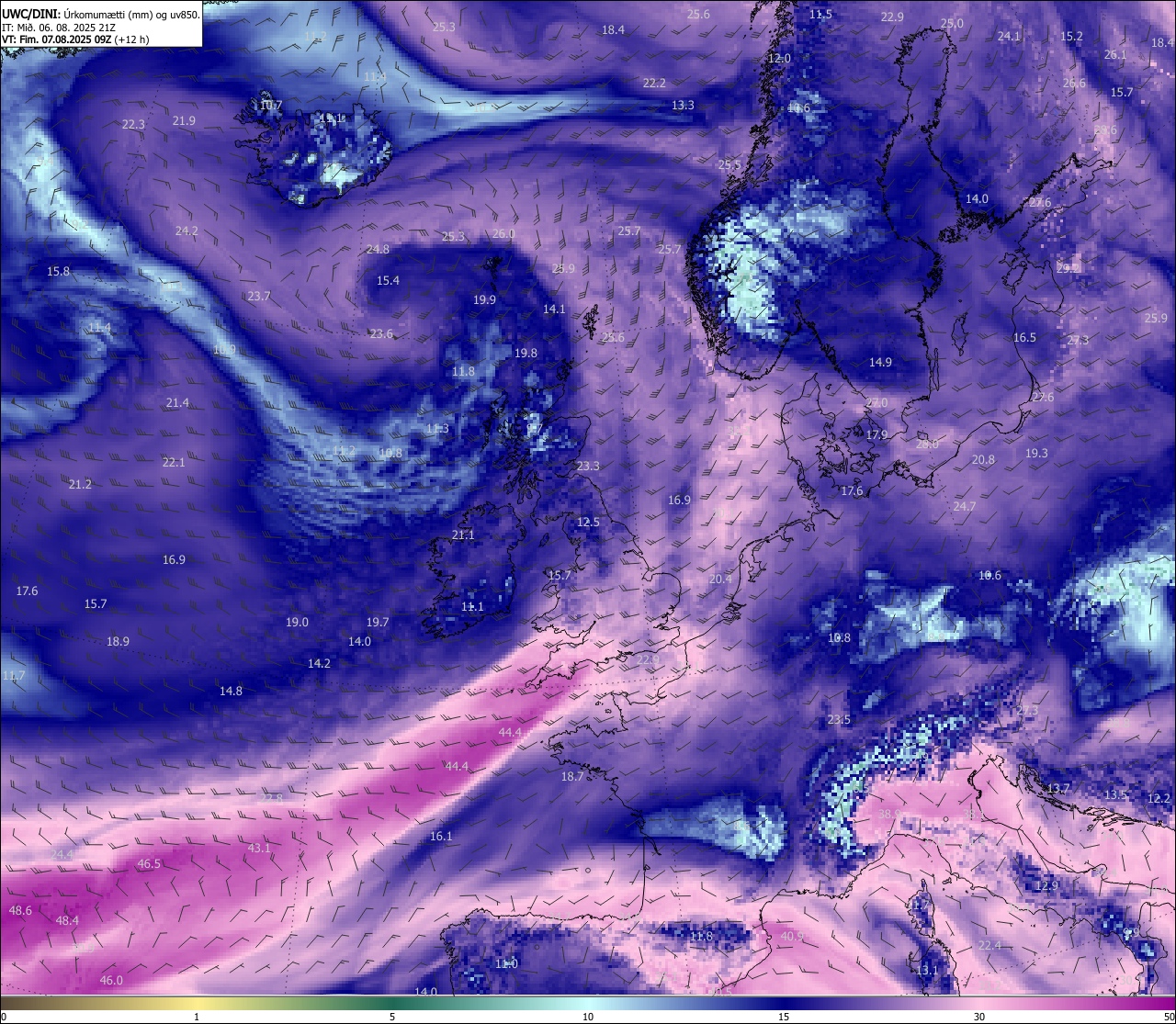Click the map value 15.2

pos(1071,36)
